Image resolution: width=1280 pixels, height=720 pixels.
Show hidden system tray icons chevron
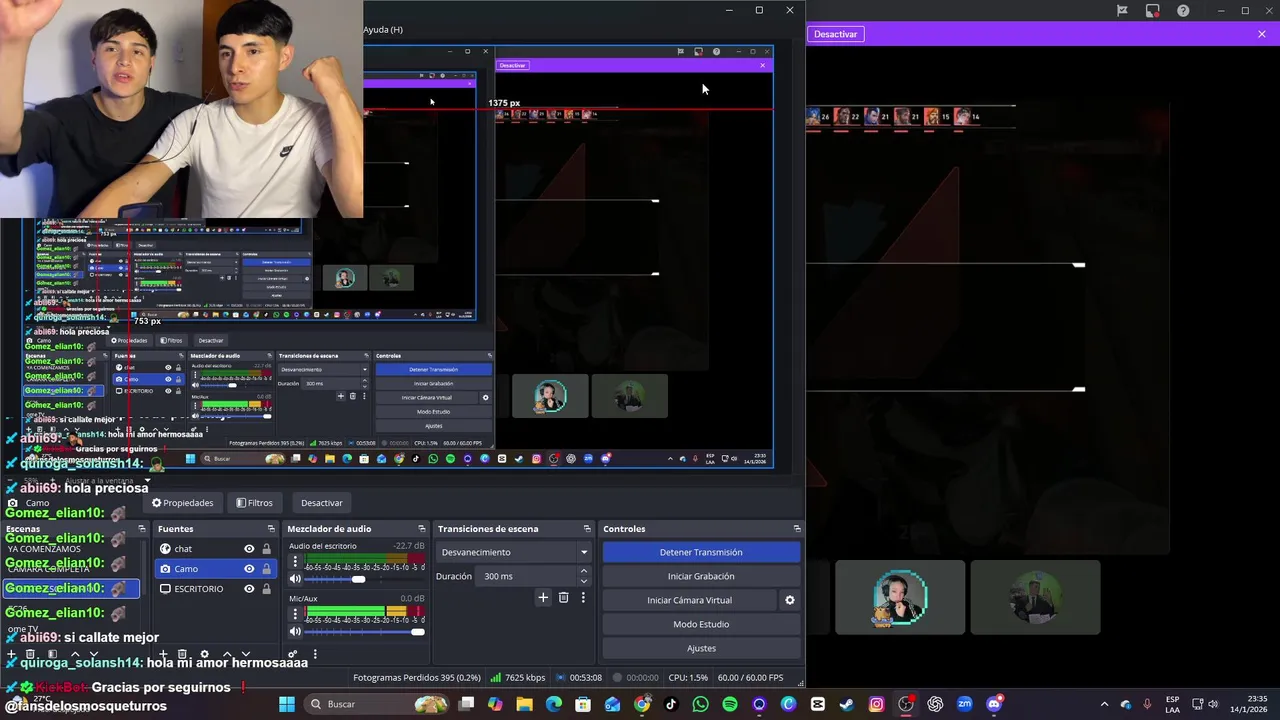tap(1104, 704)
